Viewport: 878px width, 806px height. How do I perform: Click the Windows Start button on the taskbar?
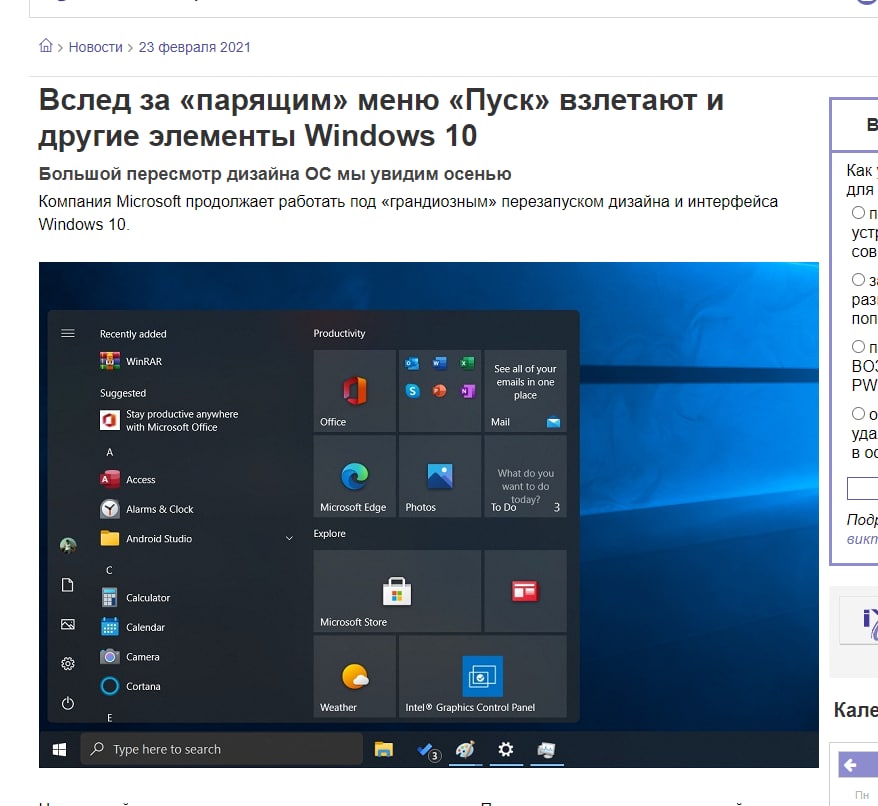click(x=59, y=749)
